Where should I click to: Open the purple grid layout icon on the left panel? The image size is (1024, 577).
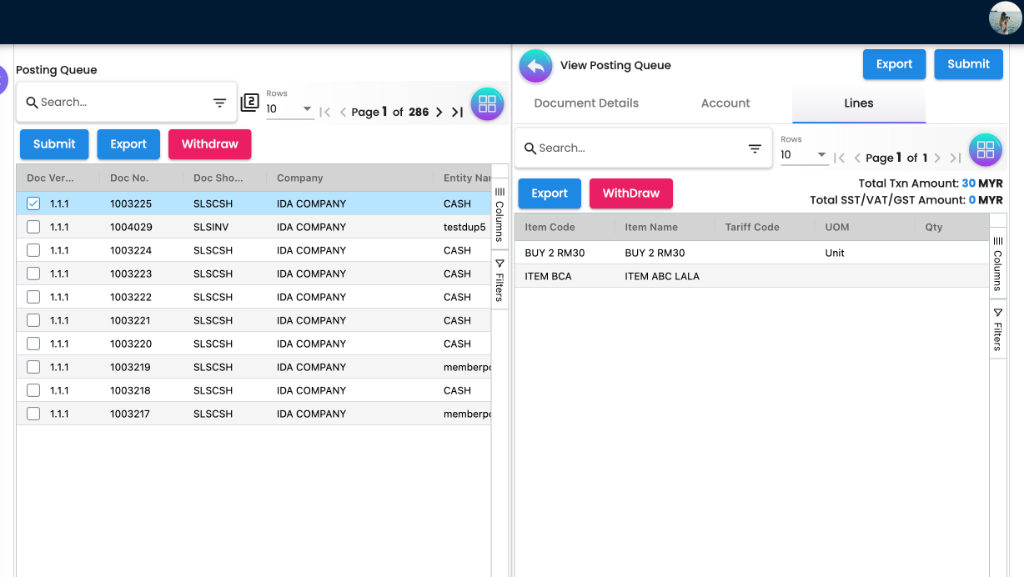[x=487, y=104]
